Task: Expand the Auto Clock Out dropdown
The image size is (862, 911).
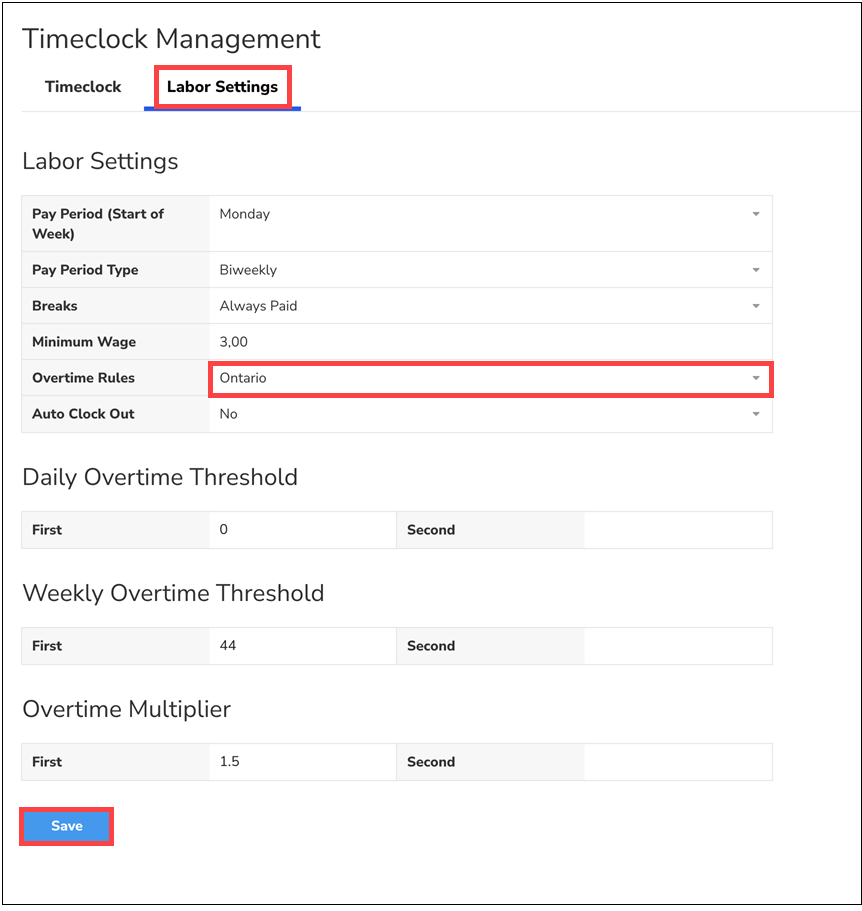Action: coord(490,414)
